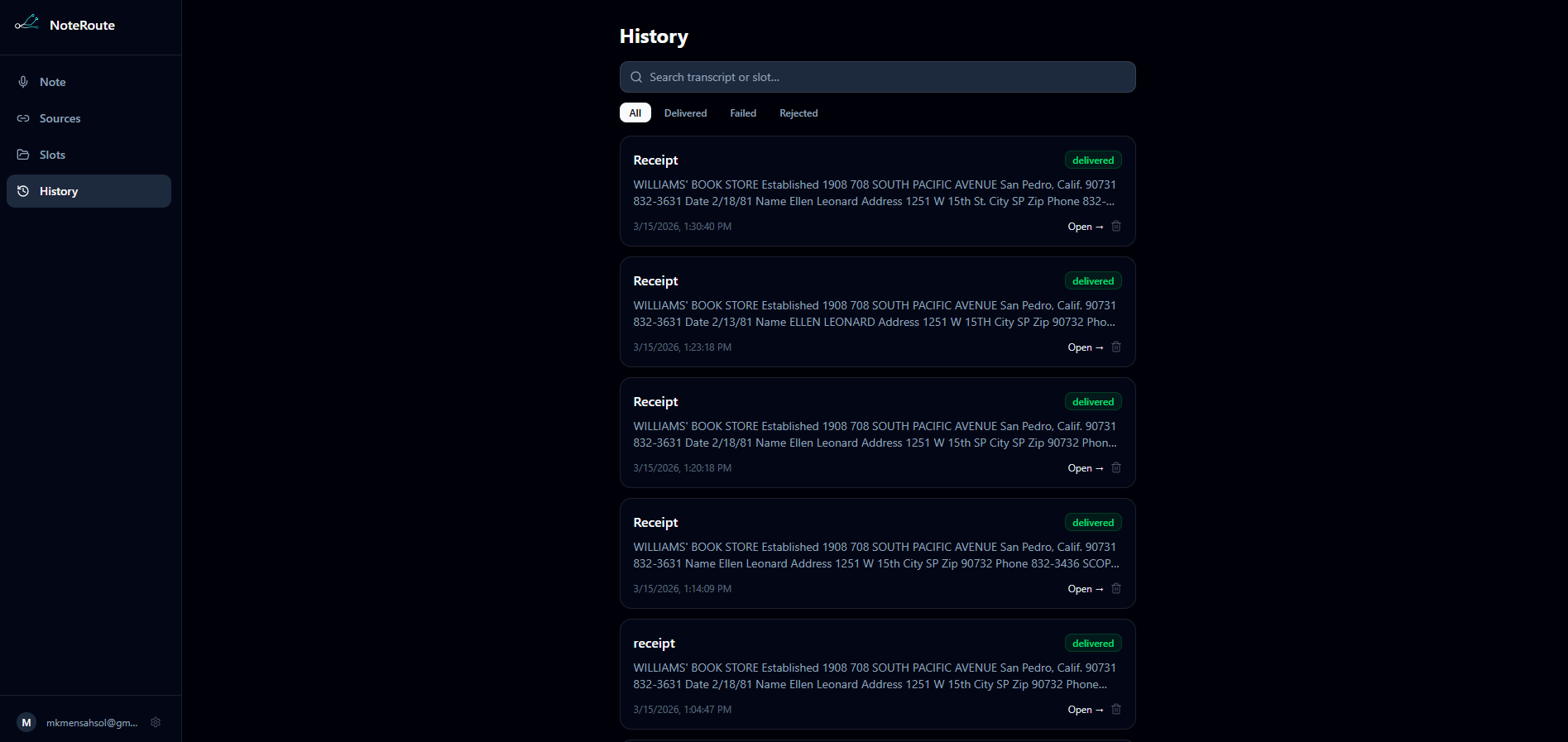
Task: Click the NoteRoute logo icon
Action: click(26, 23)
